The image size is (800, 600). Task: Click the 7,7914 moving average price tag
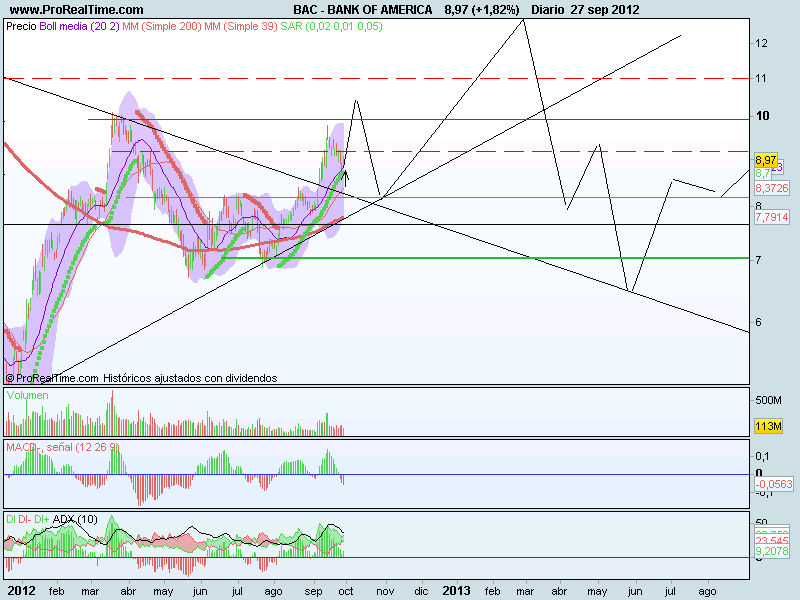pyautogui.click(x=772, y=217)
